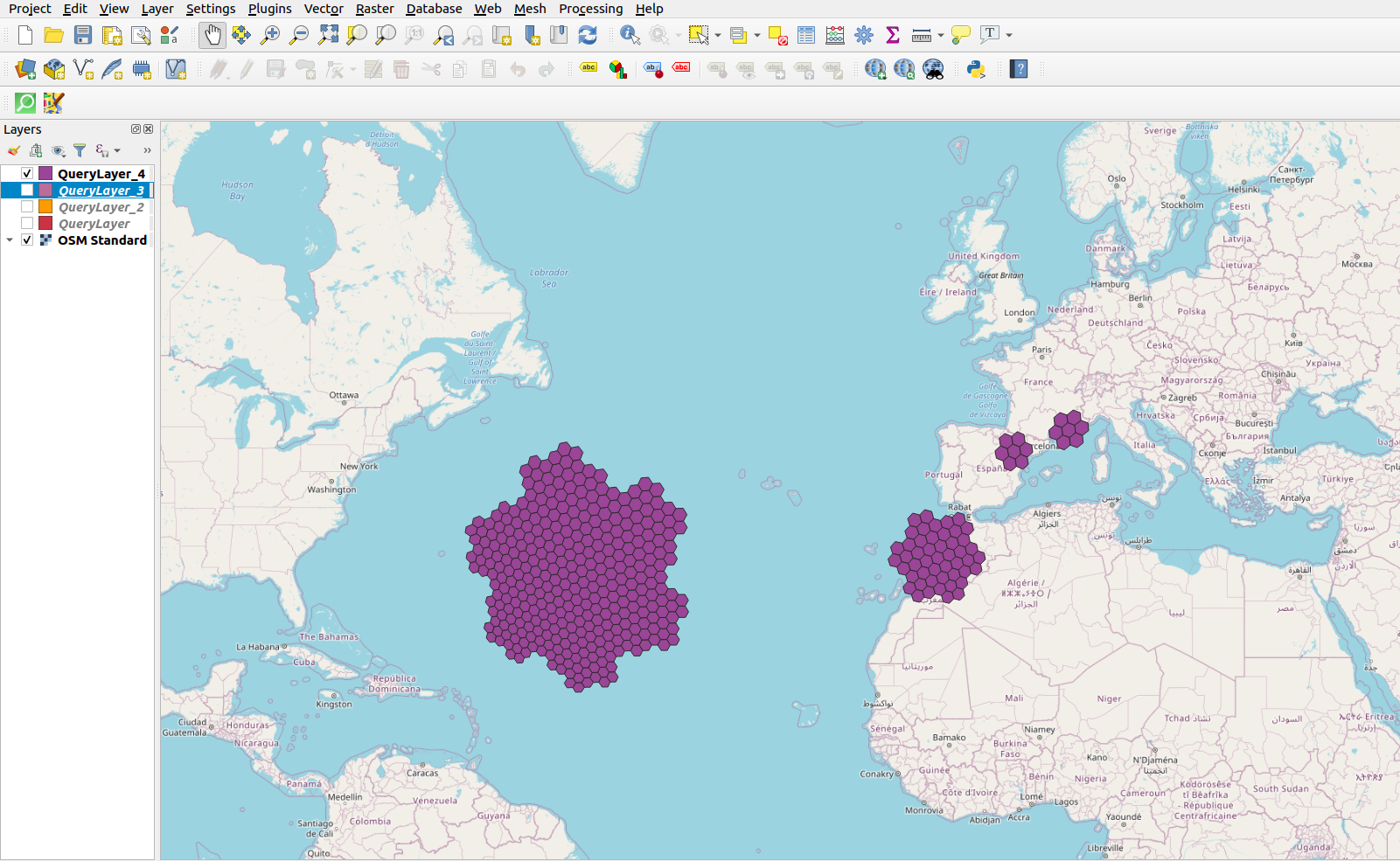This screenshot has width=1400, height=861.
Task: Open the Project menu
Action: 30,9
